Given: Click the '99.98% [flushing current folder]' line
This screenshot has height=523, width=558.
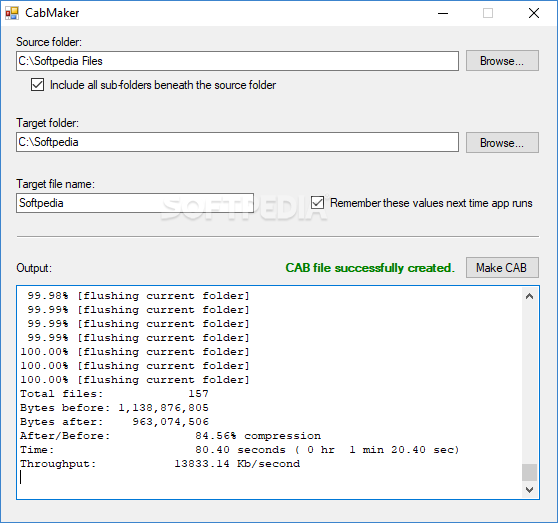Looking at the screenshot, I should coord(138,296).
